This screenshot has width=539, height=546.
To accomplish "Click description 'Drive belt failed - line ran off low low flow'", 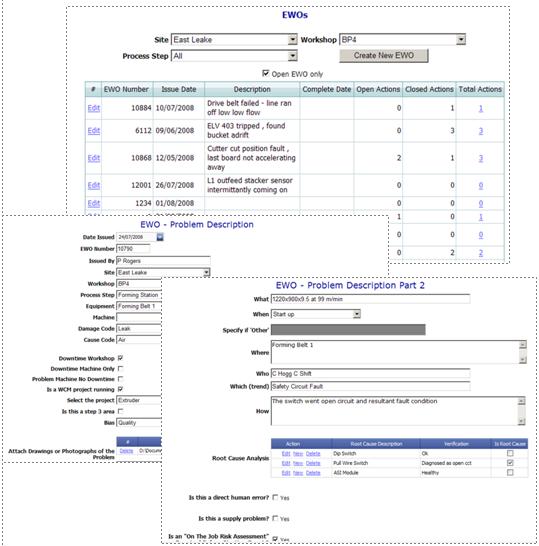I will [x=249, y=108].
